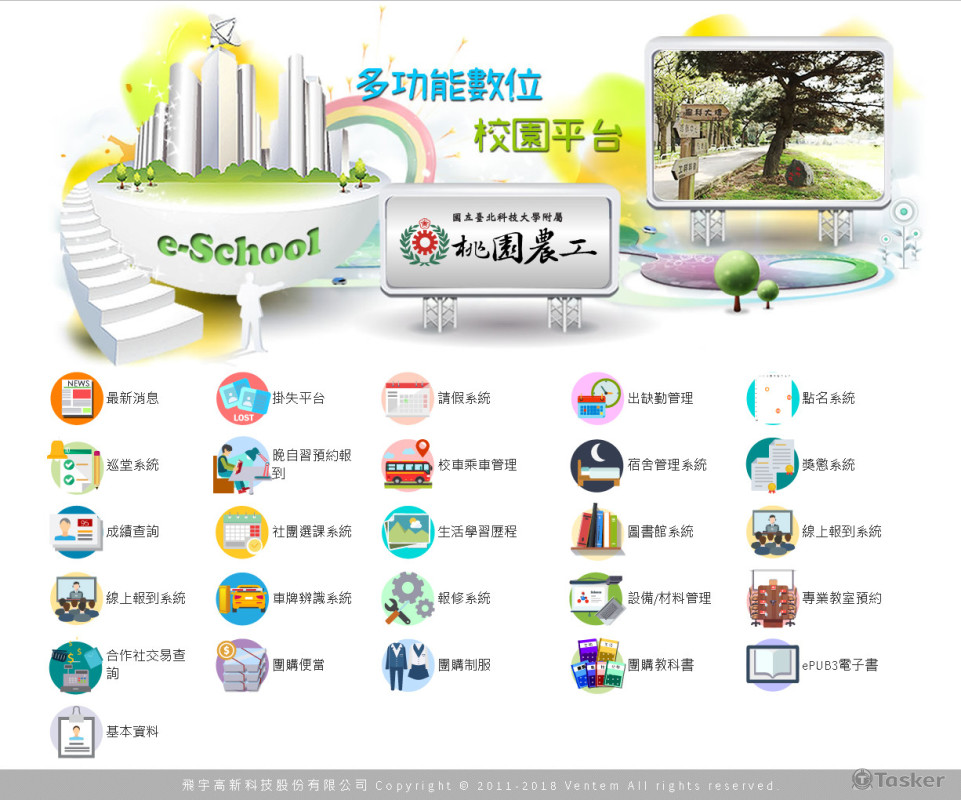Select the 掛失平台 lost-and-found icon
This screenshot has width=961, height=800.
(242, 398)
